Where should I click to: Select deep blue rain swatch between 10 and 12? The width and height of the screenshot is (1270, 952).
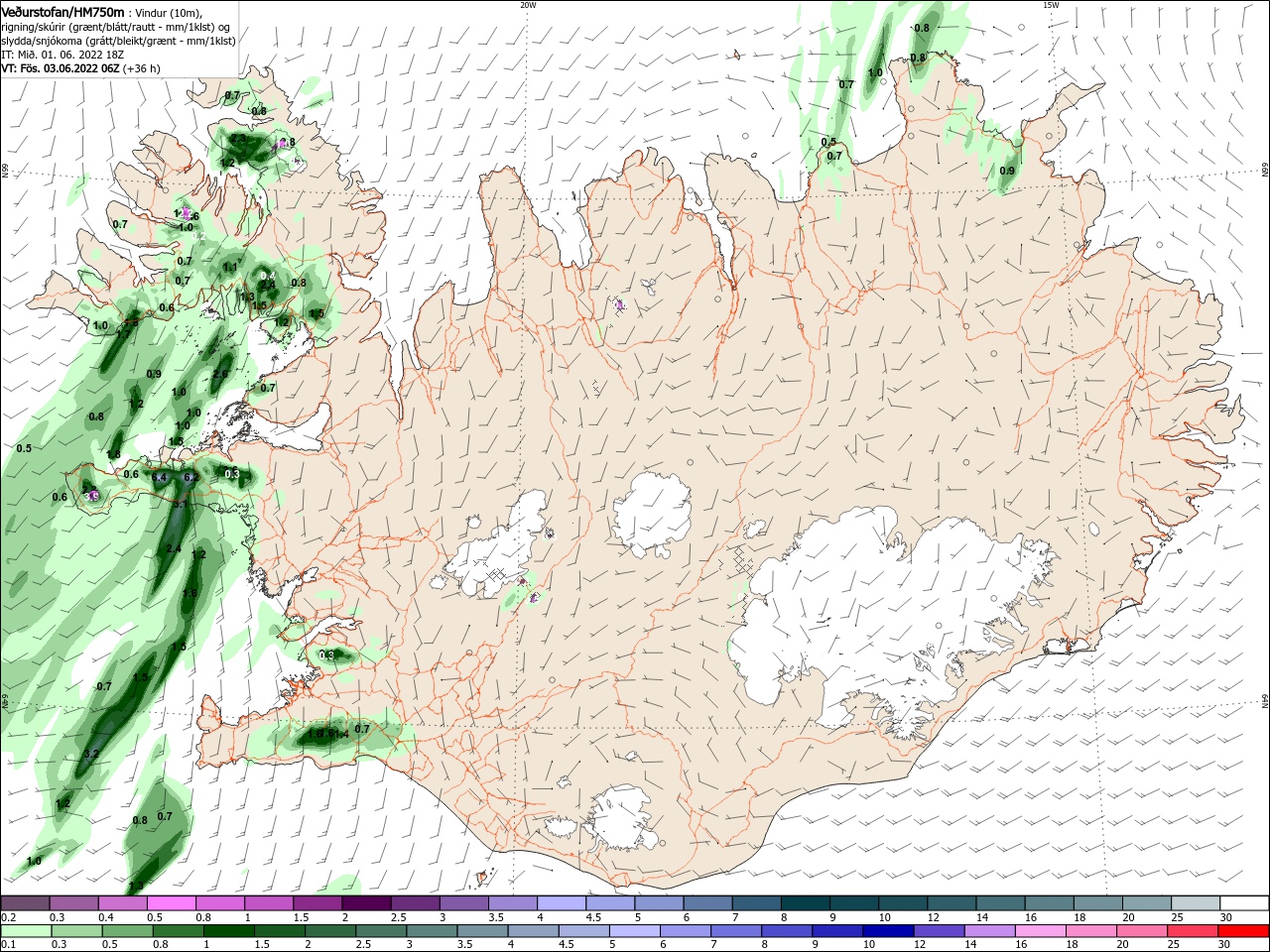point(888,931)
